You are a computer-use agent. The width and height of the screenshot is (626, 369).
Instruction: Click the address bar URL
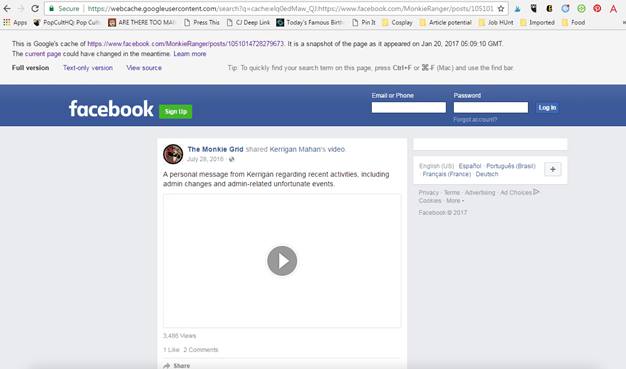290,8
